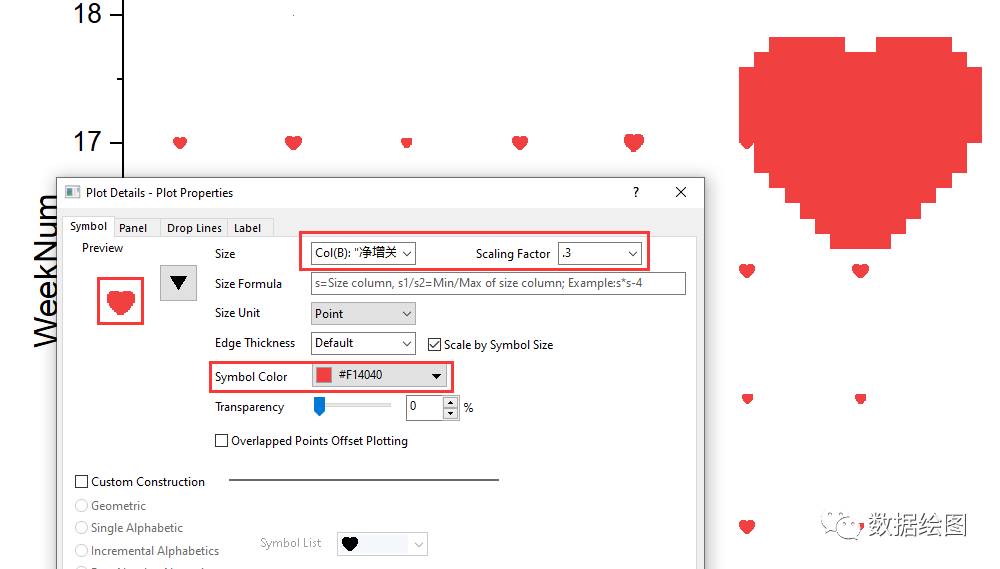The height and width of the screenshot is (569, 1000).
Task: Click into the Size Formula field
Action: [498, 283]
